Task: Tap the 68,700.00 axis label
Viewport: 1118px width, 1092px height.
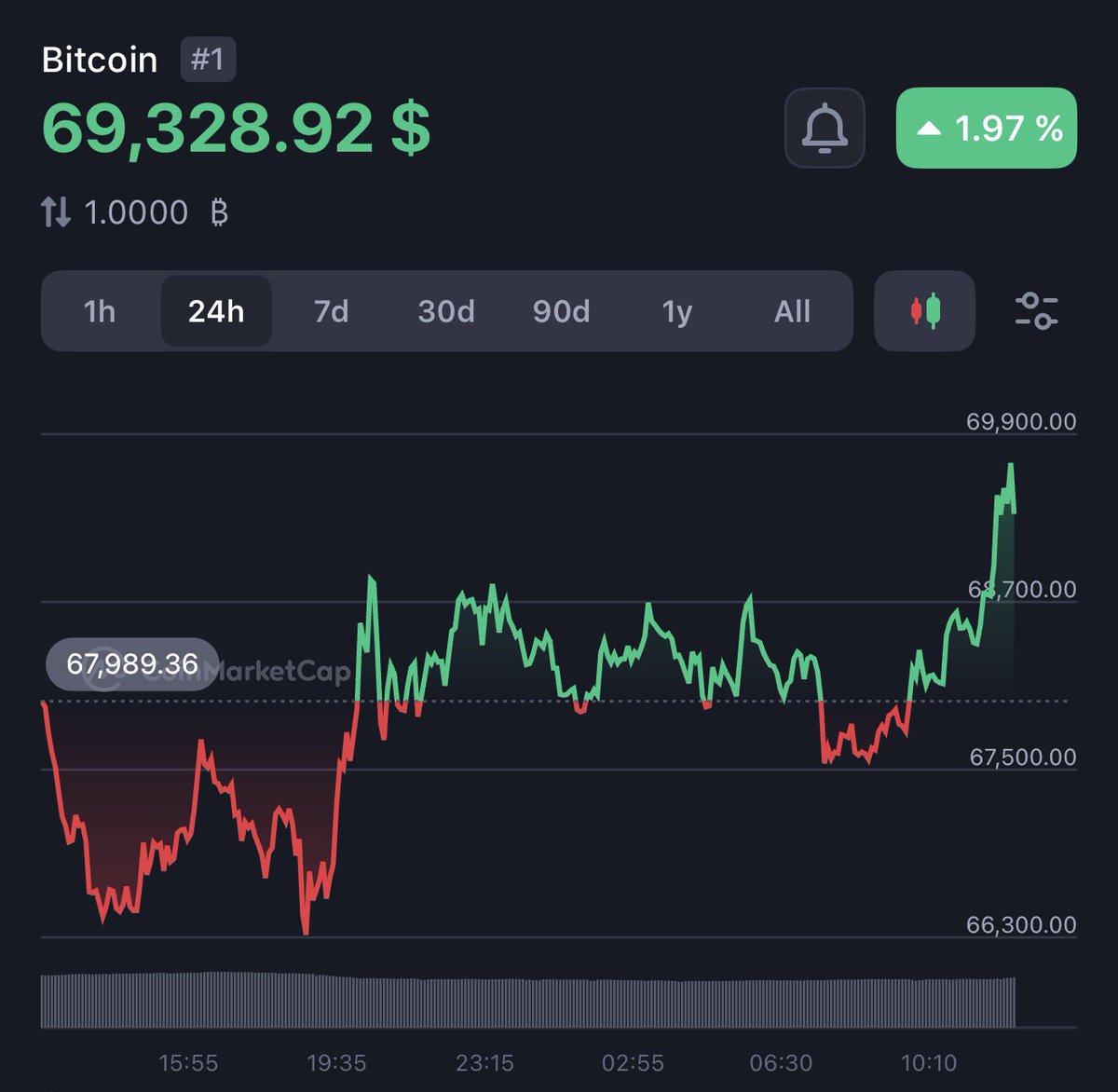Action: (1021, 589)
